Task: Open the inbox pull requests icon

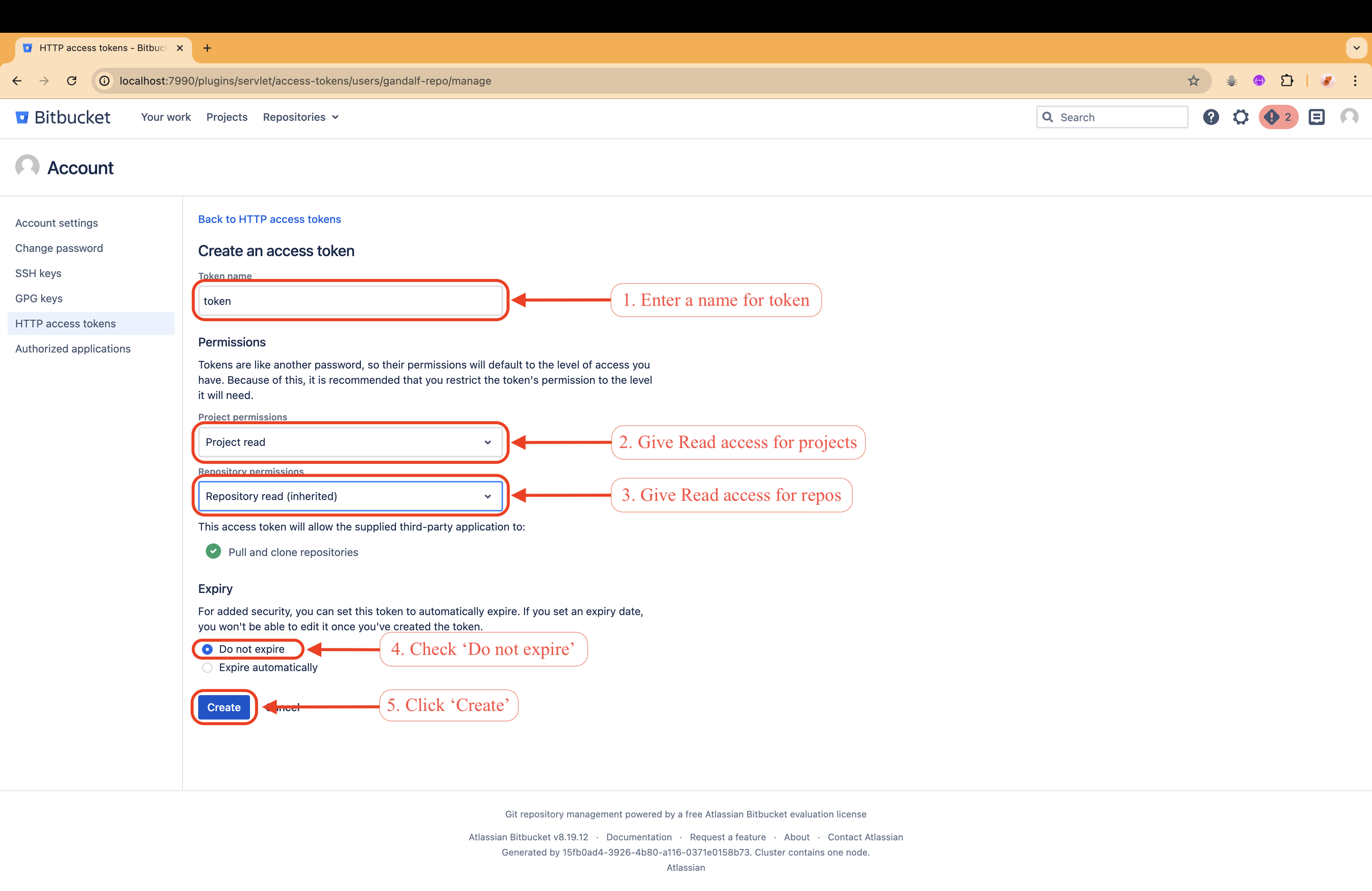Action: click(x=1316, y=117)
